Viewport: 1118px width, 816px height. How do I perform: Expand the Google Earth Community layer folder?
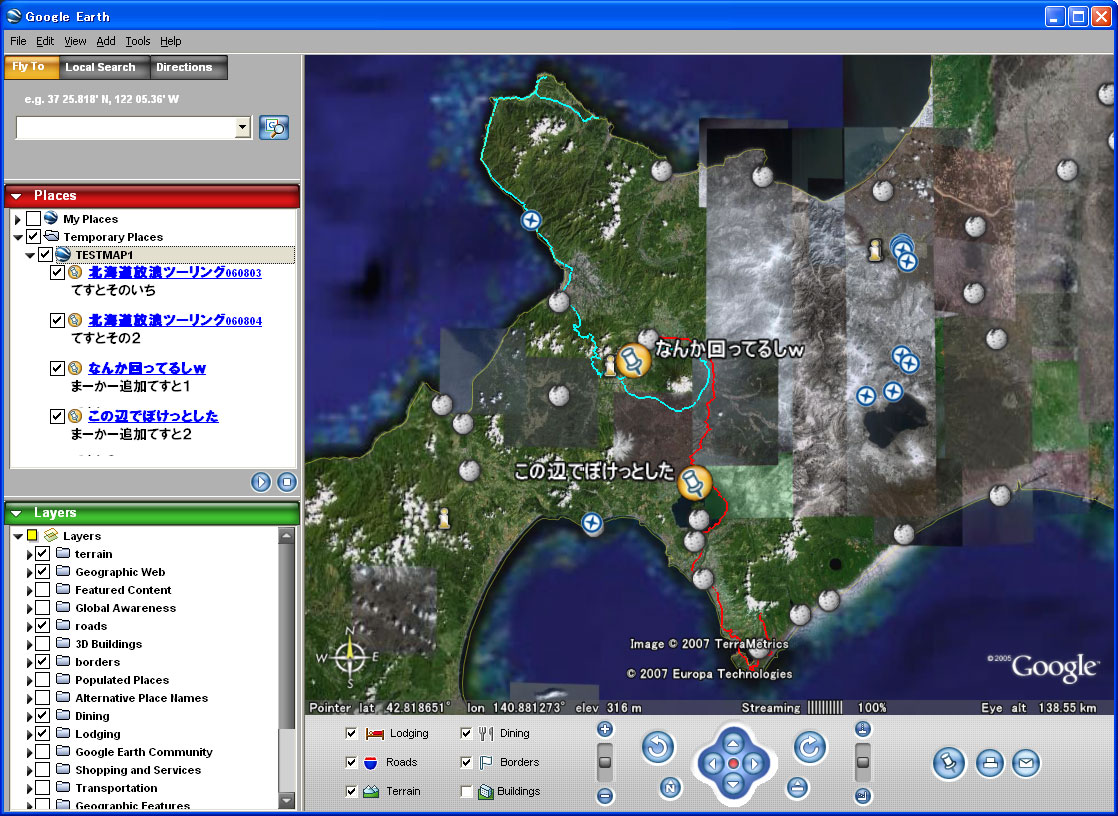tap(29, 752)
